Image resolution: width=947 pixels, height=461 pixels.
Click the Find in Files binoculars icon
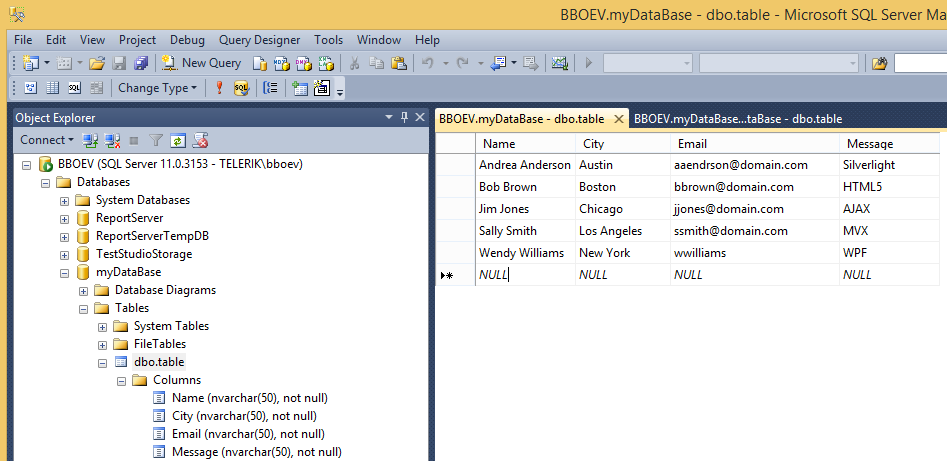(x=879, y=63)
